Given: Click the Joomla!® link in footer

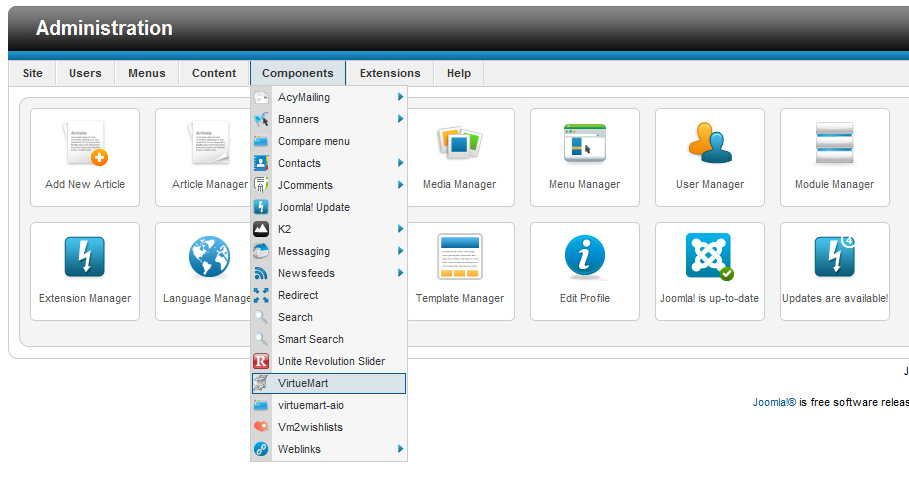Looking at the screenshot, I should coord(774,403).
